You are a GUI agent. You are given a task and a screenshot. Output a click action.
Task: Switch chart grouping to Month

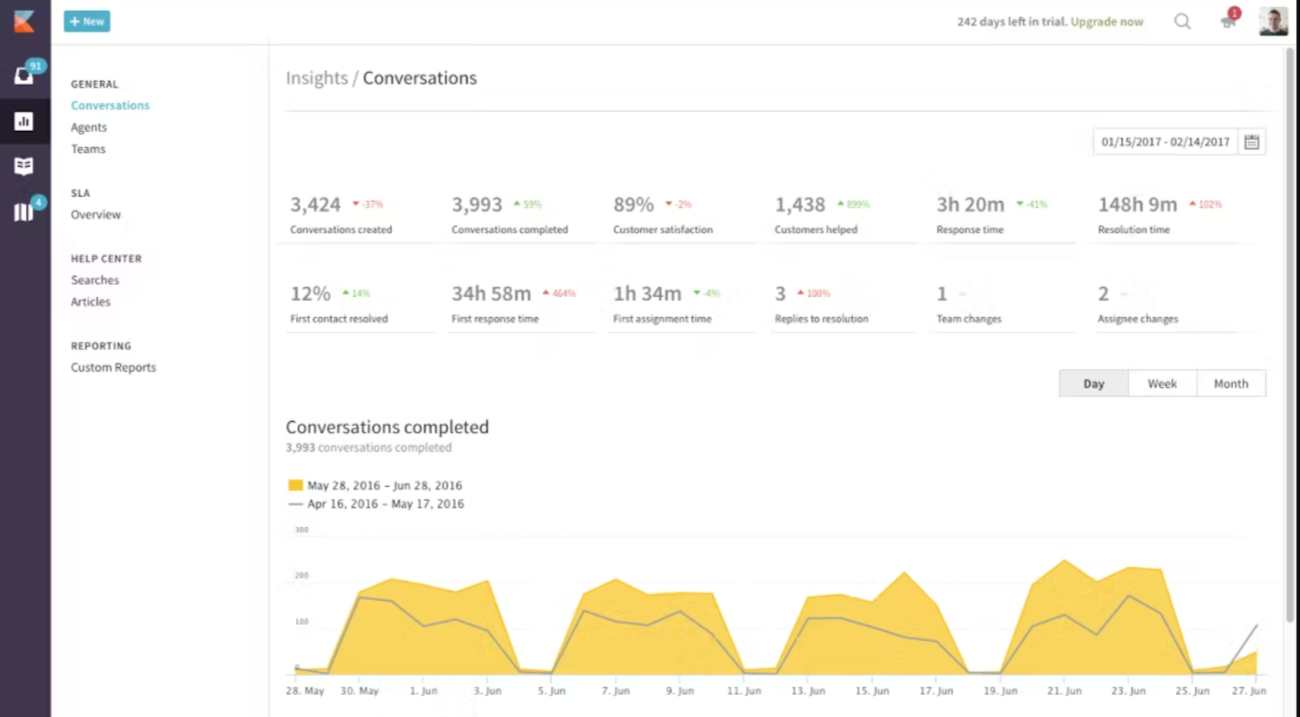(x=1231, y=383)
